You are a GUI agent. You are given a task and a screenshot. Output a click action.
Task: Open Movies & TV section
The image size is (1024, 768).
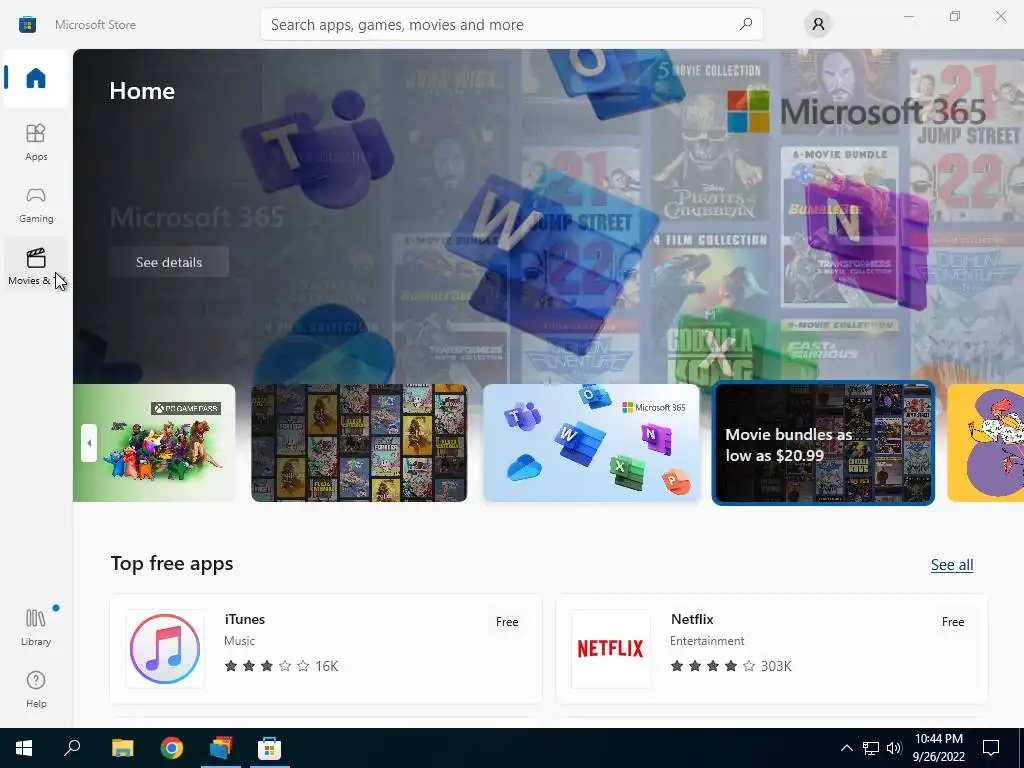pos(36,266)
